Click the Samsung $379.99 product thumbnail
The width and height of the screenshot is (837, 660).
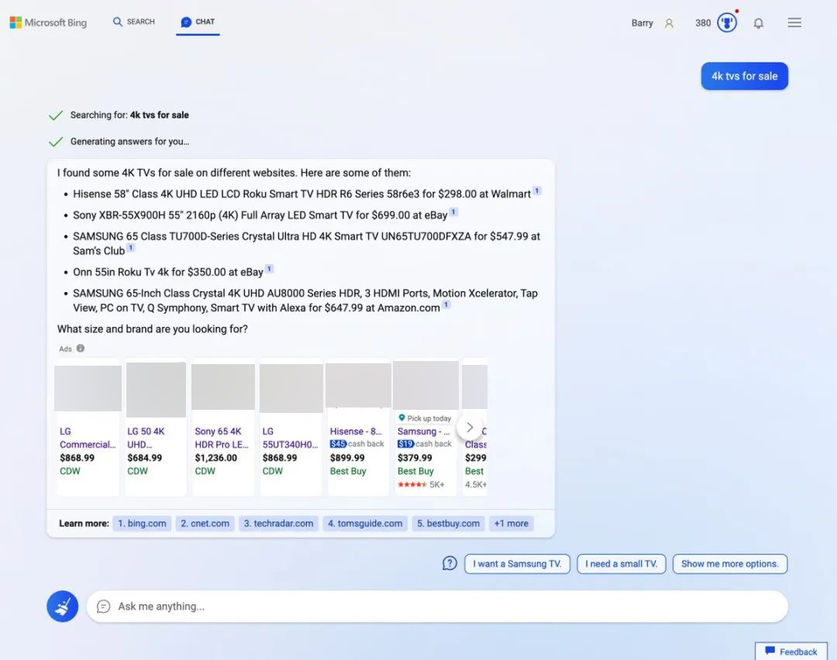point(426,385)
